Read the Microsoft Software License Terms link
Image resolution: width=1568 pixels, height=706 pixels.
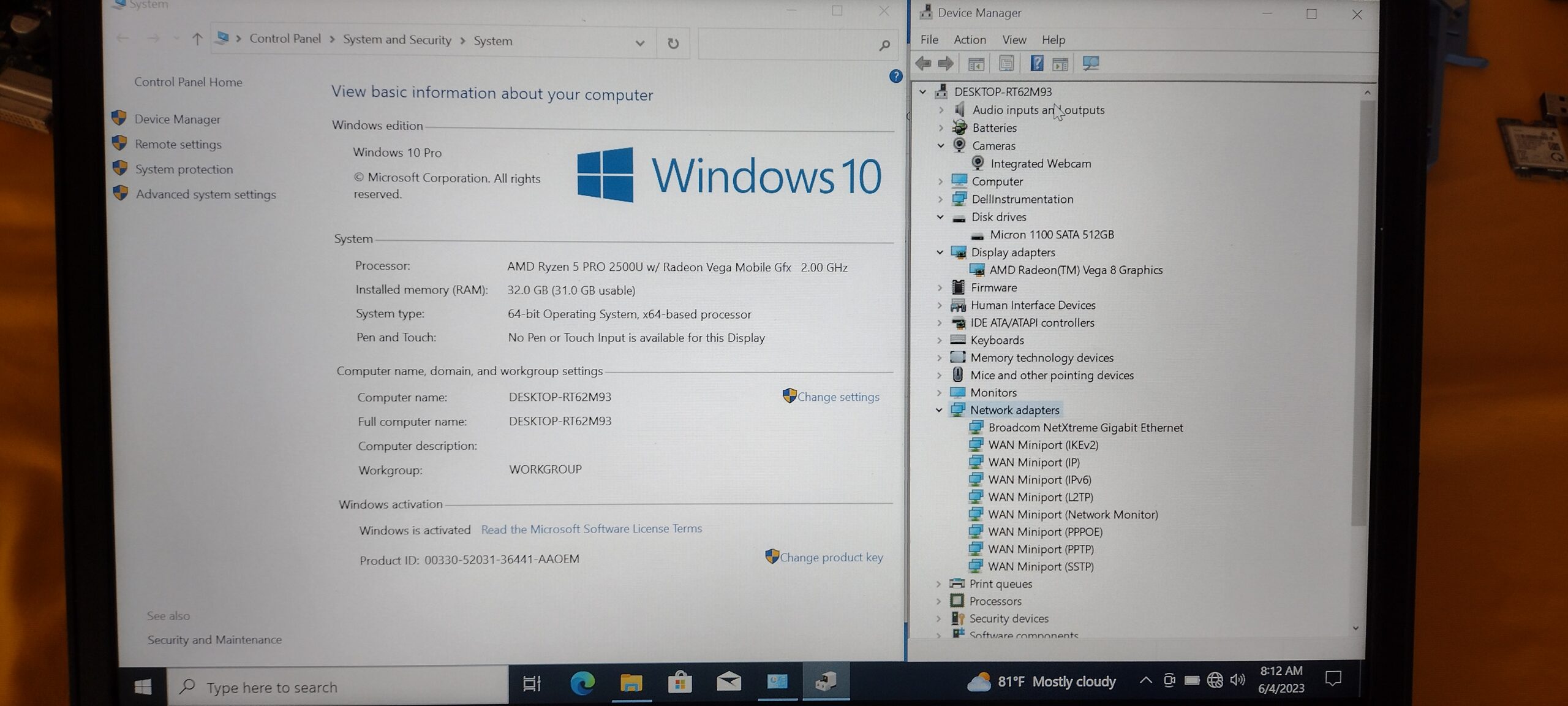pyautogui.click(x=592, y=529)
